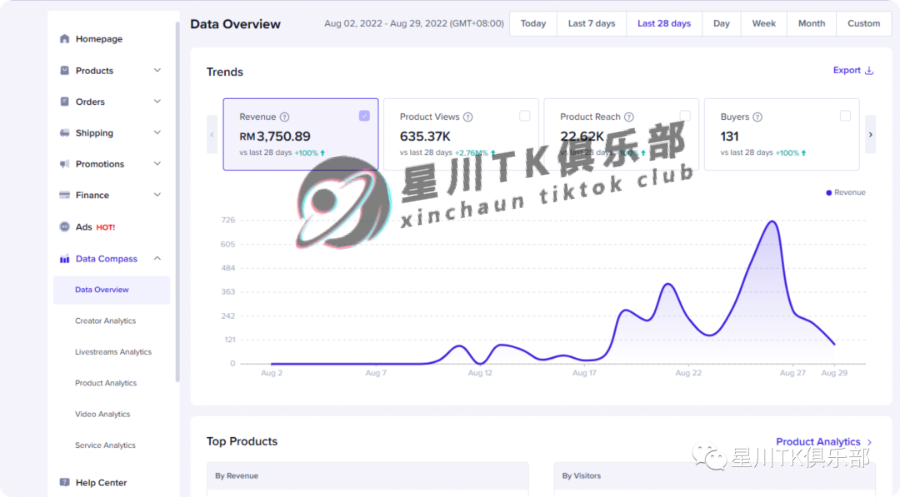Click the date range Aug 02 - Aug 29 text
This screenshot has height=497, width=900.
point(414,24)
